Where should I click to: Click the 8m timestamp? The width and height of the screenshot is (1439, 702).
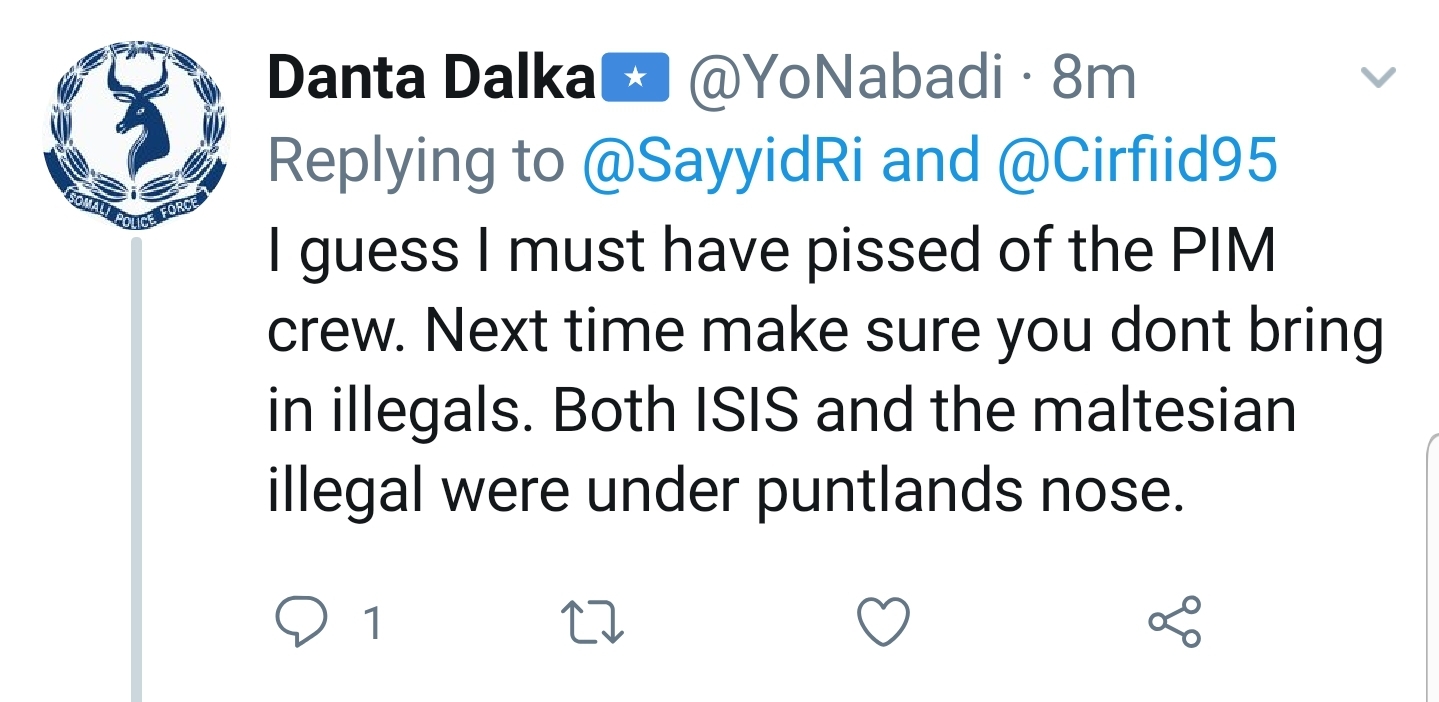(x=1094, y=79)
